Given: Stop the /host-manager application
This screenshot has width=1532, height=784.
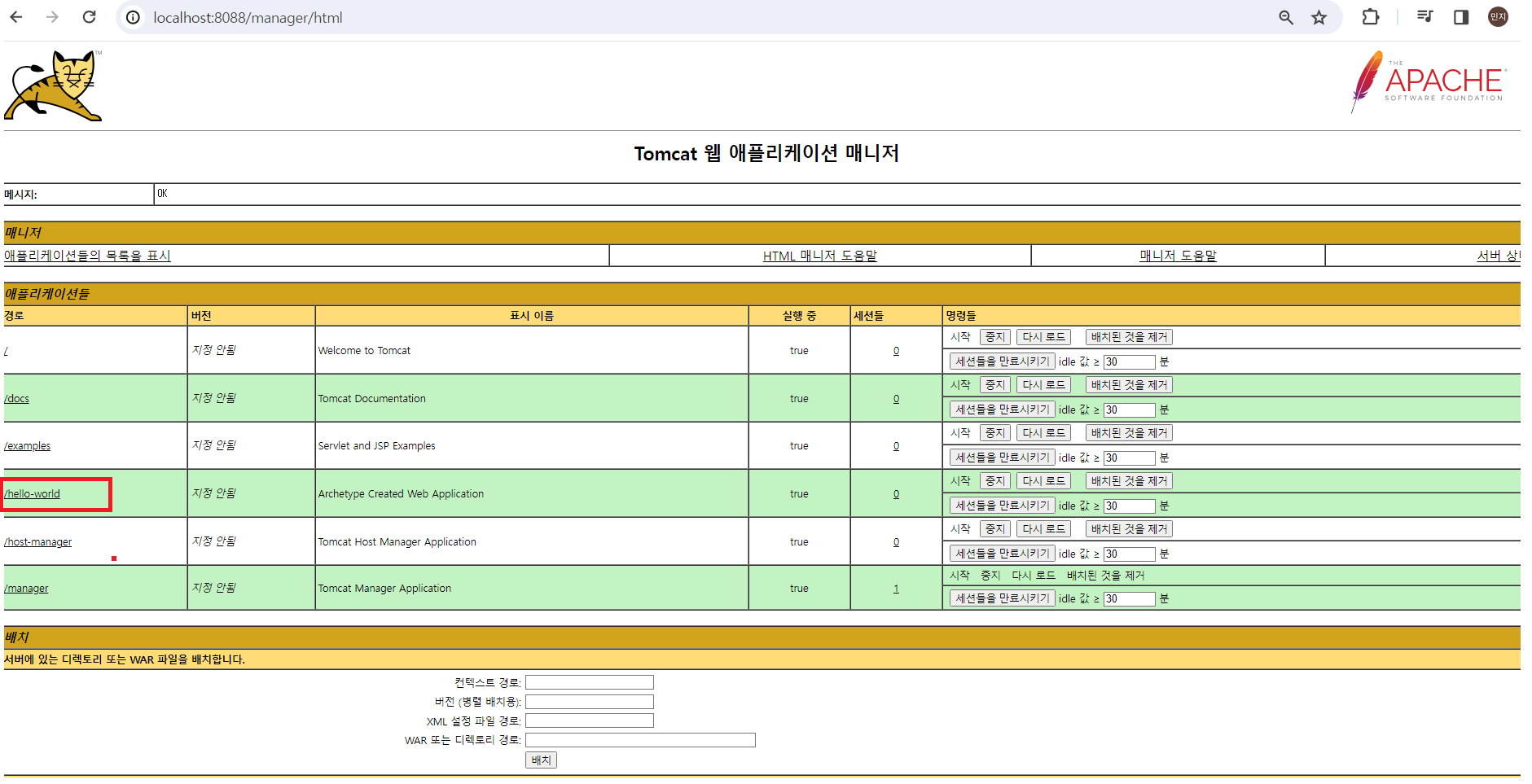Looking at the screenshot, I should [x=994, y=529].
